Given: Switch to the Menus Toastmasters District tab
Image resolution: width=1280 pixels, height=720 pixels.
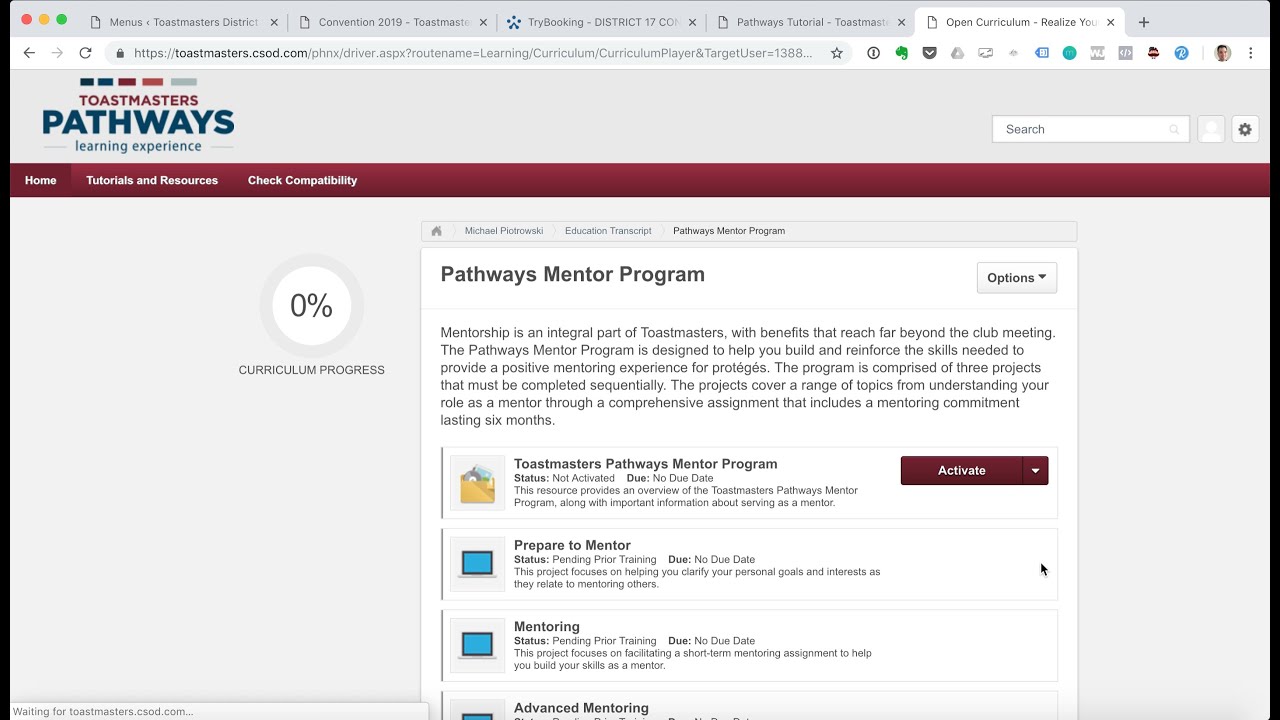Looking at the screenshot, I should [184, 22].
